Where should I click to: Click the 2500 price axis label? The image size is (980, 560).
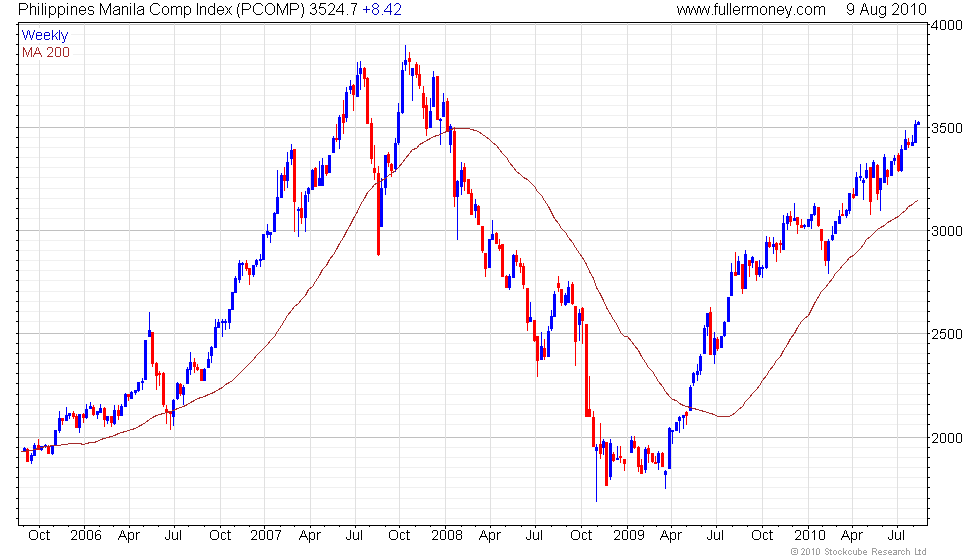948,334
